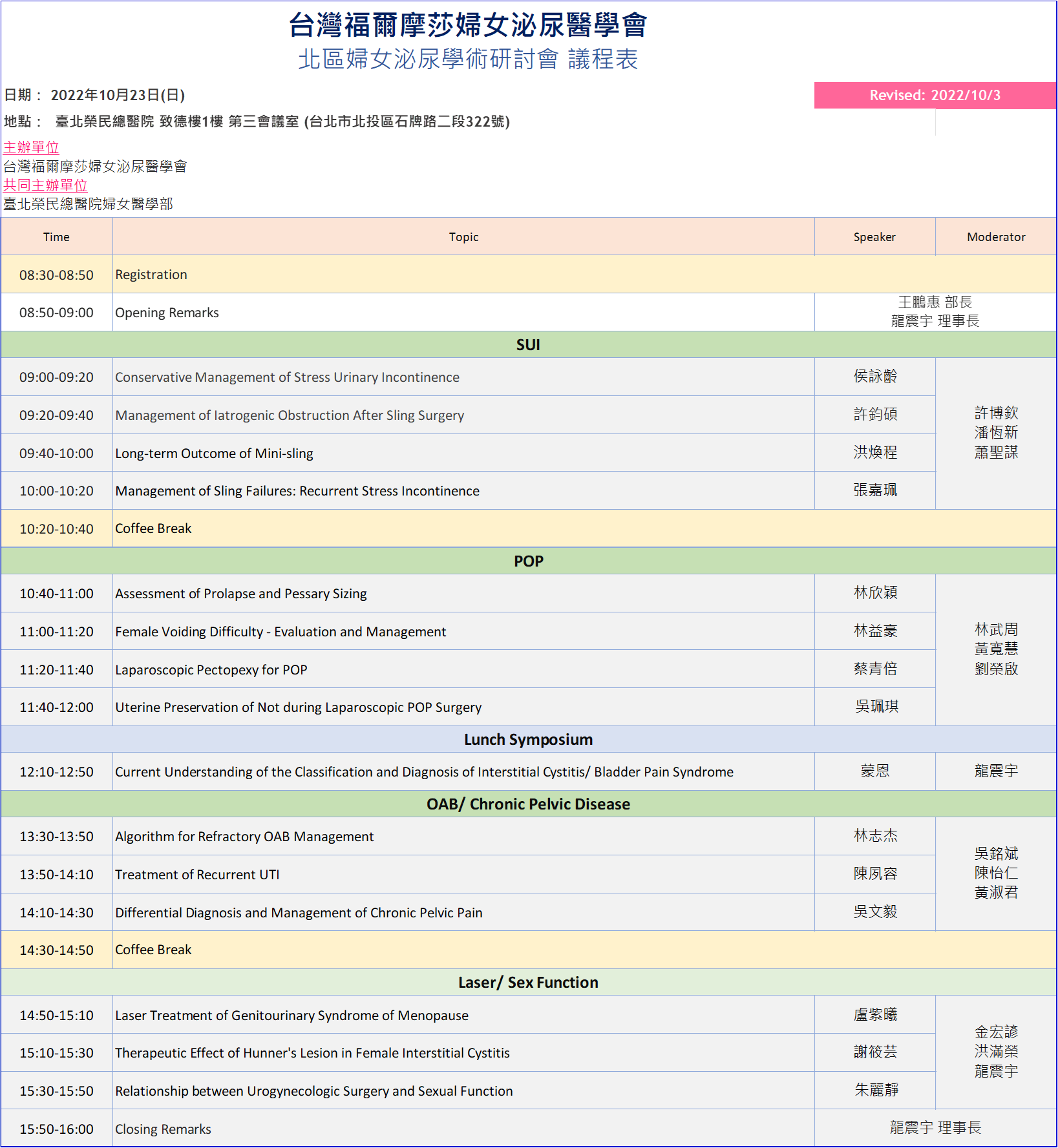Viewport: 1058px width, 1148px height.
Task: Click the Closing Remarks topic cell
Action: pos(163,1129)
